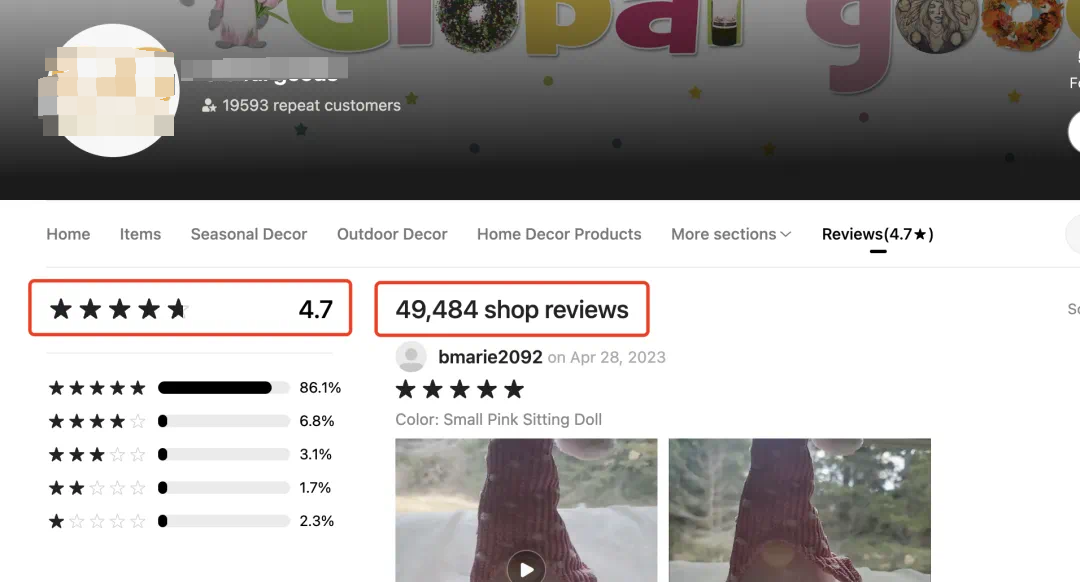Switch to the Items tab
Image resolution: width=1080 pixels, height=582 pixels.
[140, 234]
